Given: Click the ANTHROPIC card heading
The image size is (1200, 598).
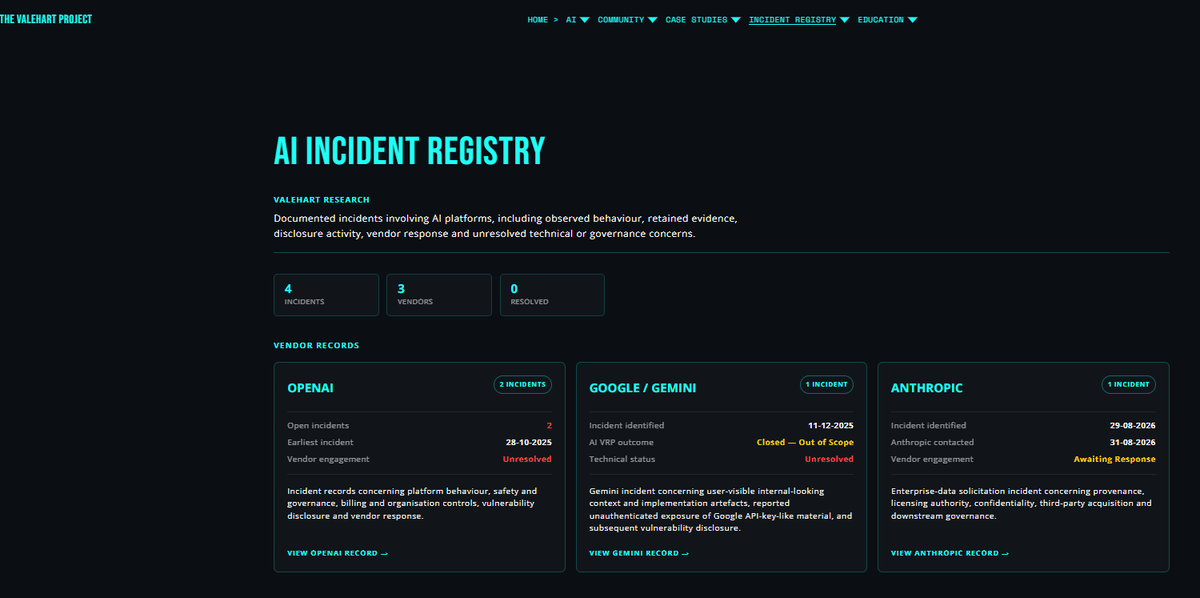Looking at the screenshot, I should (x=927, y=388).
